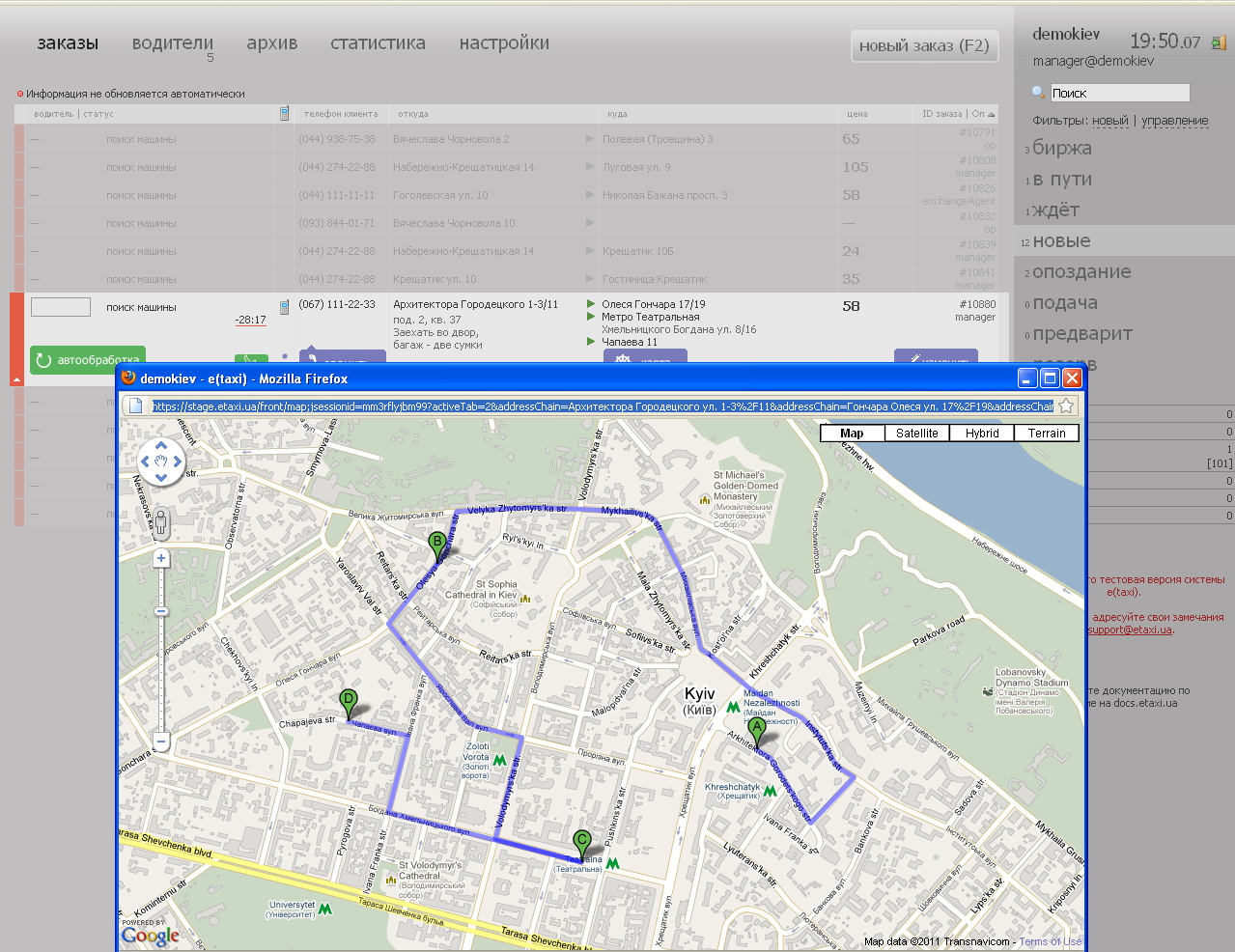Click the map marker C pin
Image resolution: width=1235 pixels, height=952 pixels.
(581, 845)
